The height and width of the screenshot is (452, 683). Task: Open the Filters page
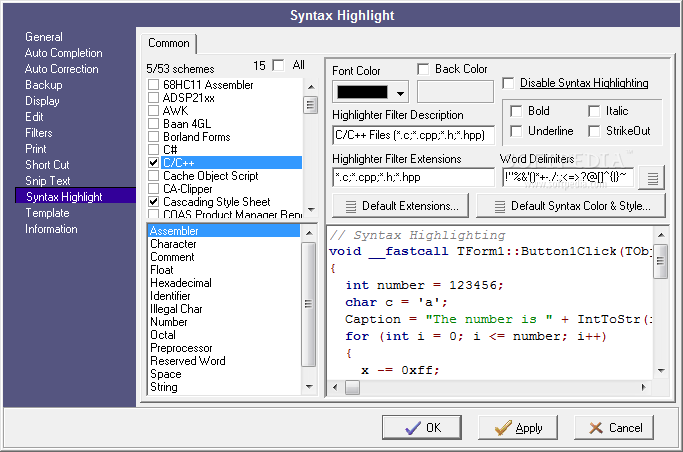click(x=38, y=133)
